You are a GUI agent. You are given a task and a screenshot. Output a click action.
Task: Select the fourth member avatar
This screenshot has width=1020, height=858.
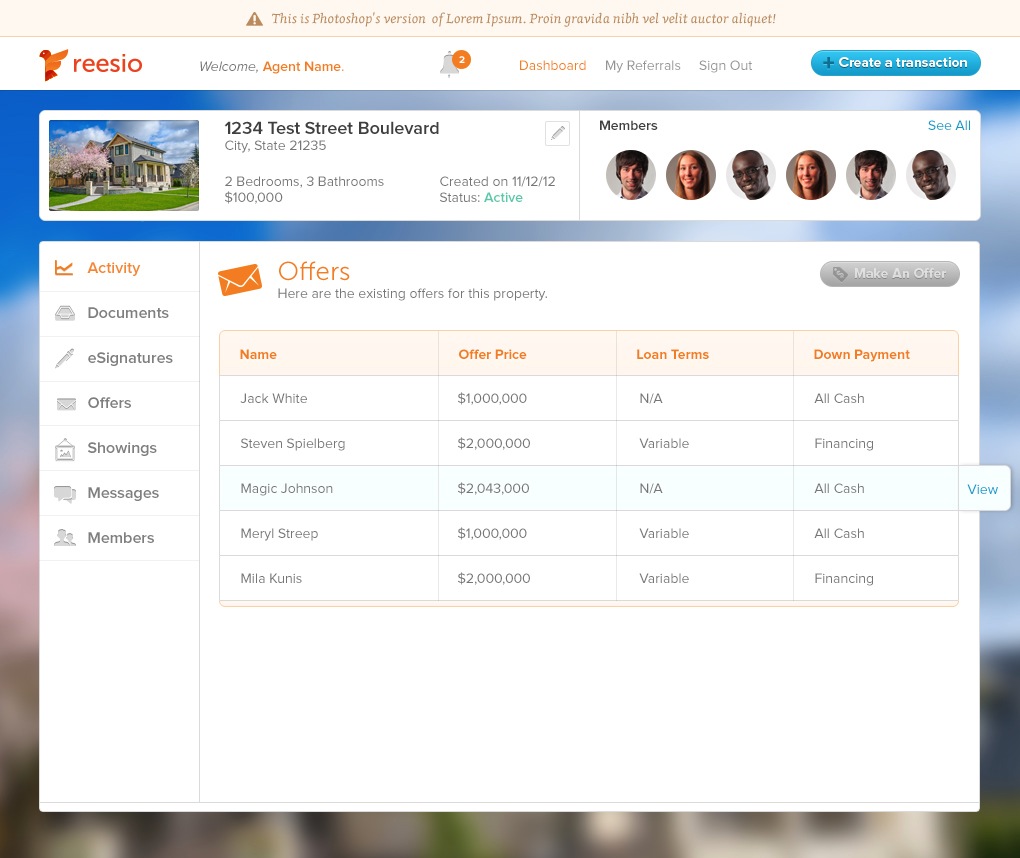point(811,174)
